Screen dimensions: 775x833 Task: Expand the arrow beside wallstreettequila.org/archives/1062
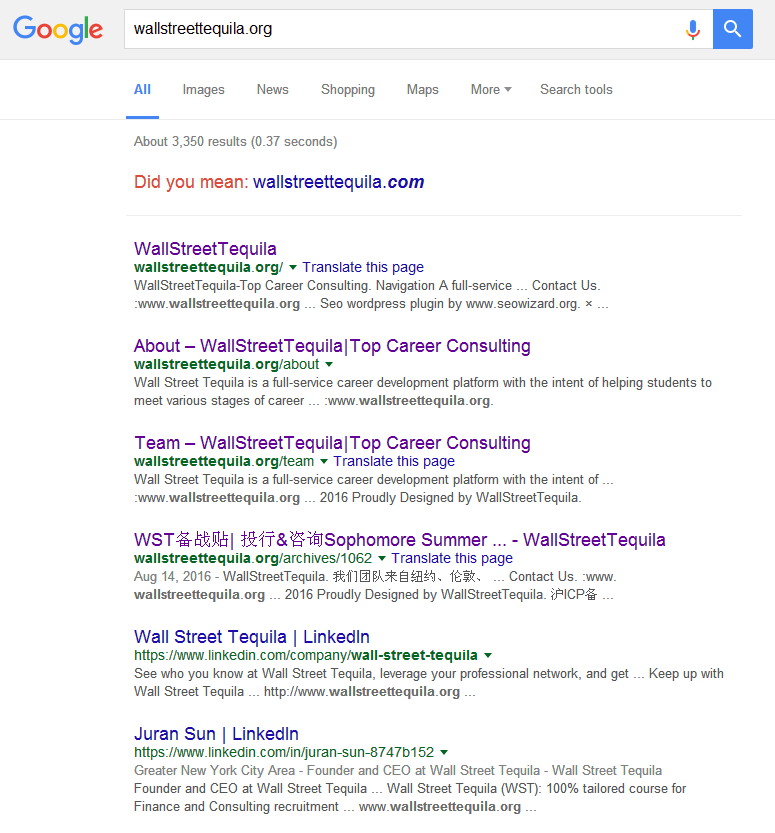382,558
